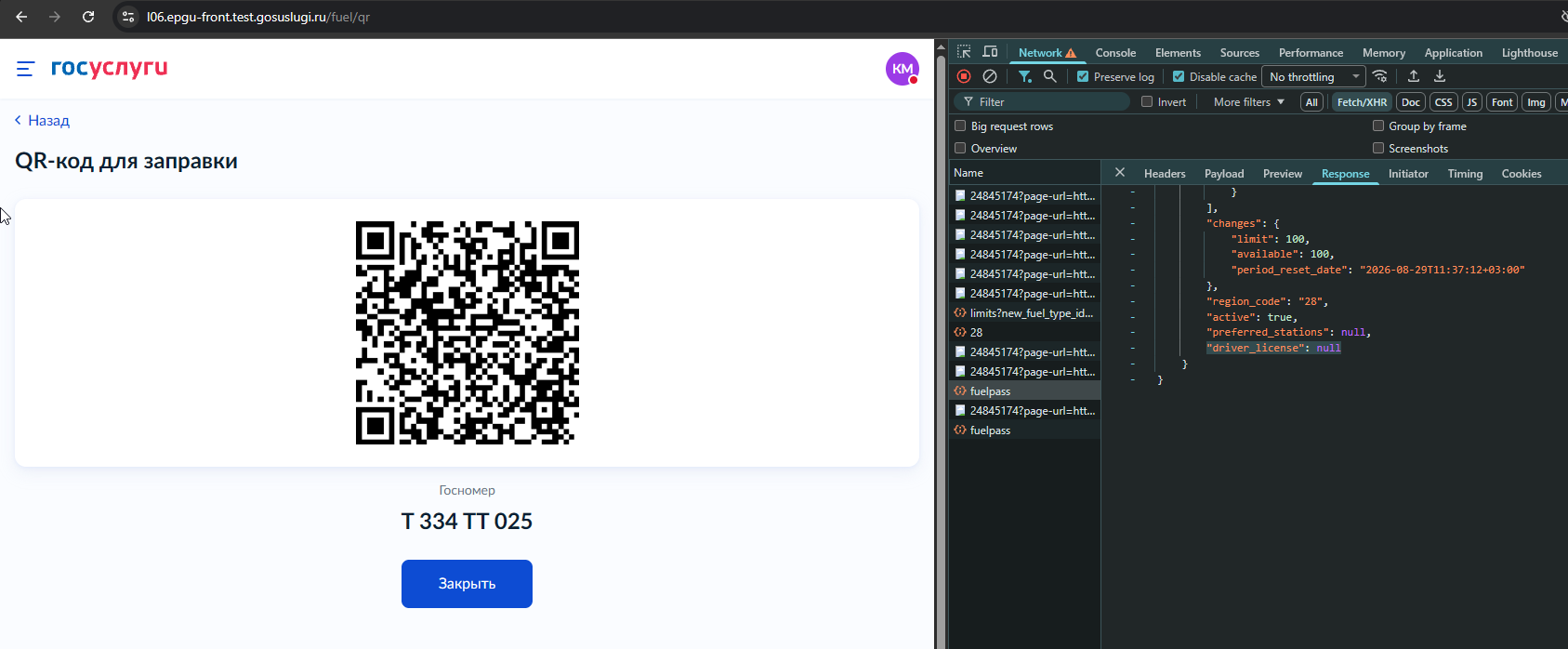Filter requests by CSS type
The width and height of the screenshot is (1568, 649).
(x=1443, y=102)
